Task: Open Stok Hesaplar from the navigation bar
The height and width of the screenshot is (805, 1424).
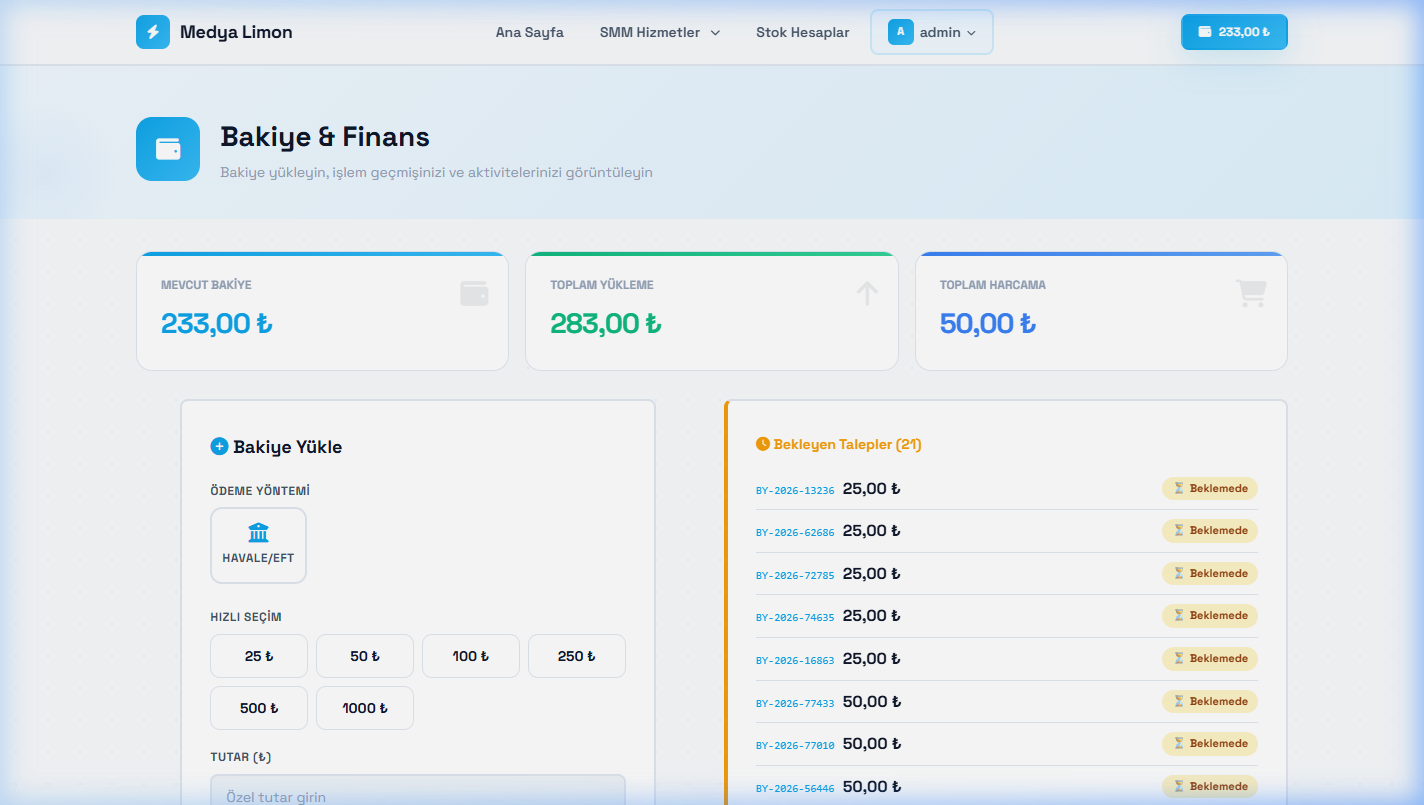Action: (x=802, y=32)
